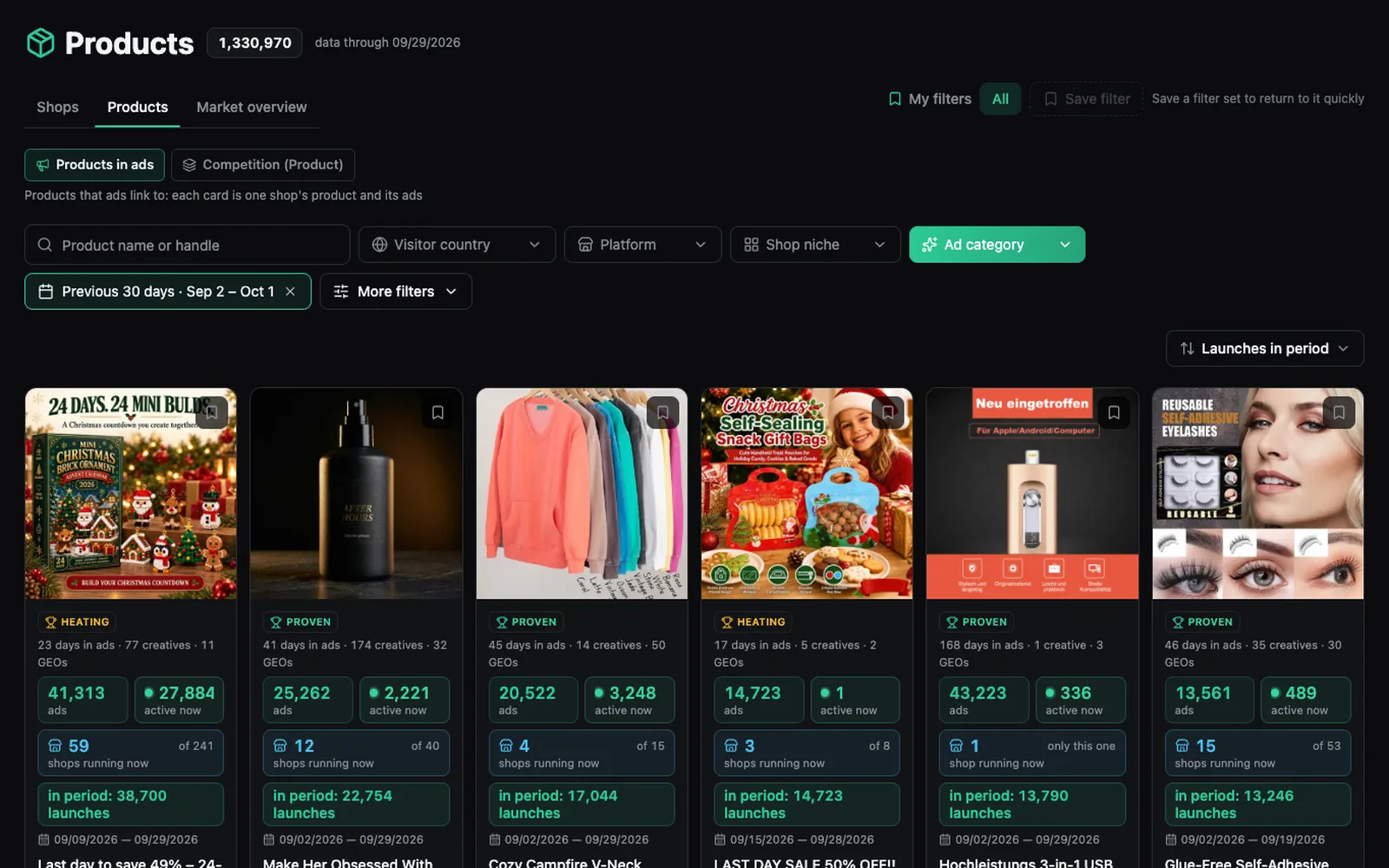Click 14,723 ads stat box

tap(759, 700)
